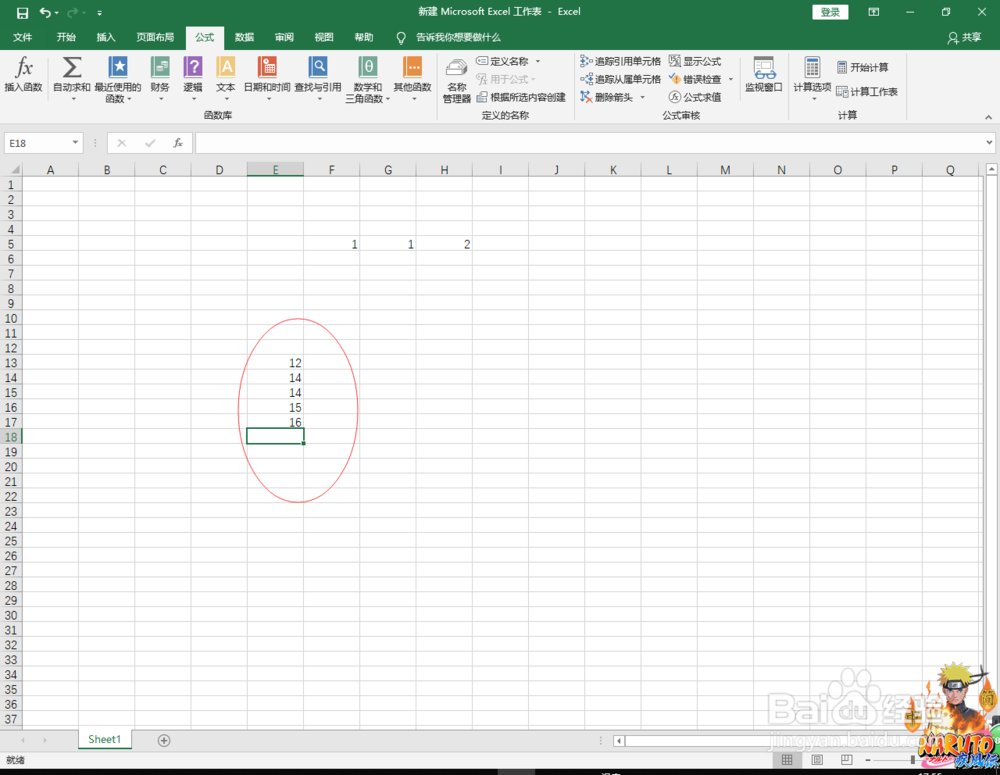Select cell H5 containing 2
Viewport: 1000px width, 775px height.
[444, 244]
